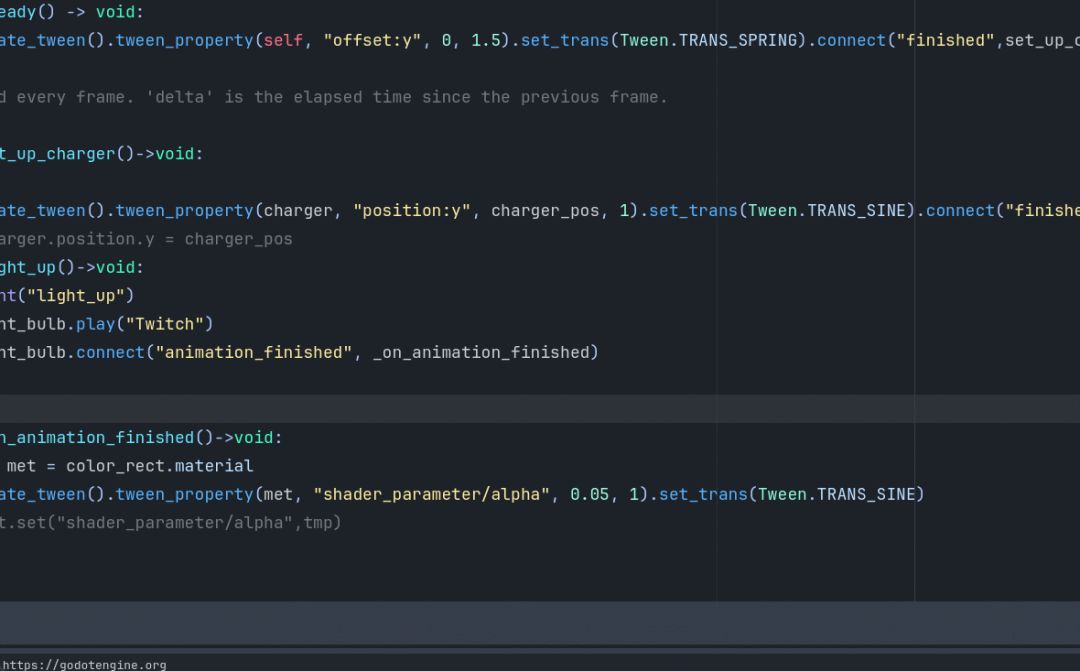Click met = color_rect.material line
The image size is (1080, 671).
tap(129, 466)
